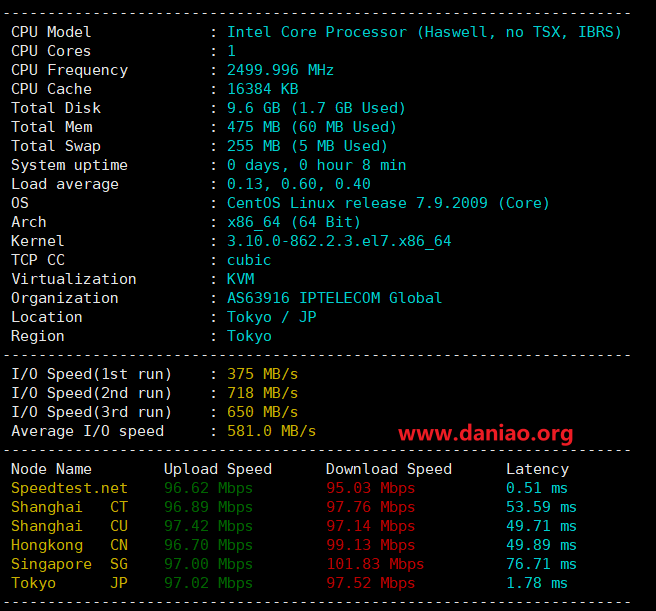Click the Speedtest.net node name
This screenshot has height=611, width=656.
(69, 488)
